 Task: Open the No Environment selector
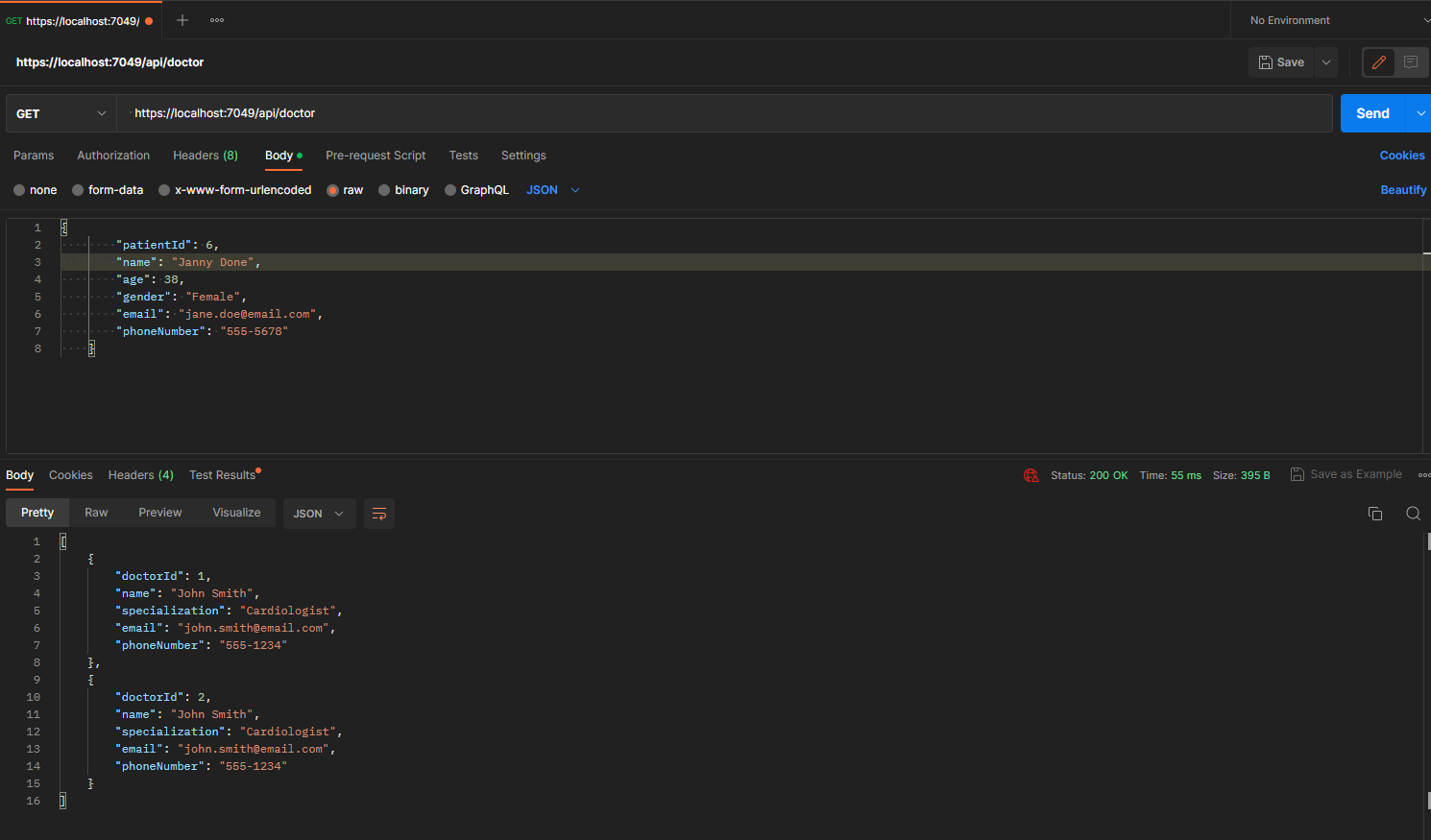tap(1331, 20)
